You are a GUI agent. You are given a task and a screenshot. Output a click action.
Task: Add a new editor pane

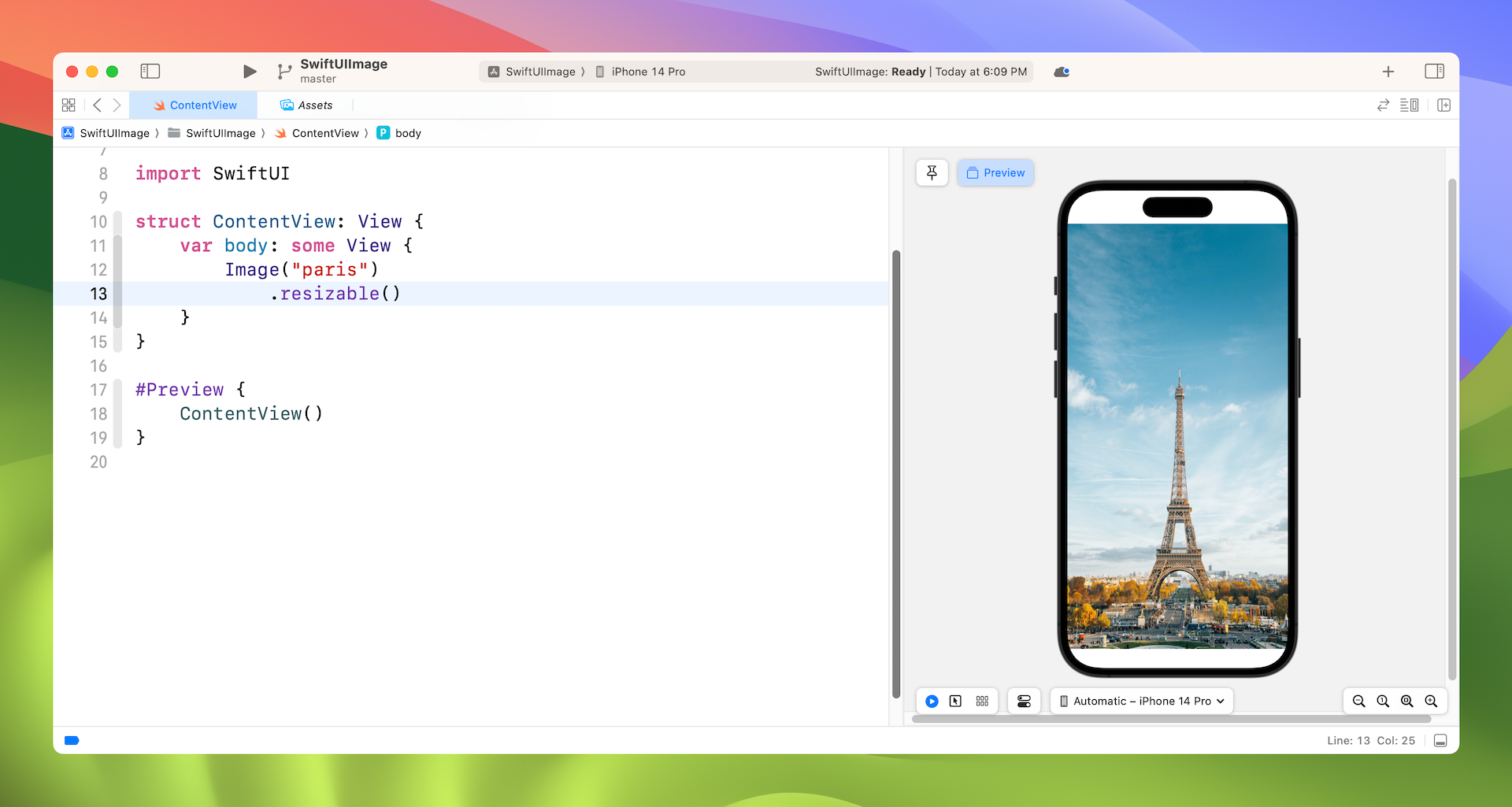click(x=1443, y=105)
